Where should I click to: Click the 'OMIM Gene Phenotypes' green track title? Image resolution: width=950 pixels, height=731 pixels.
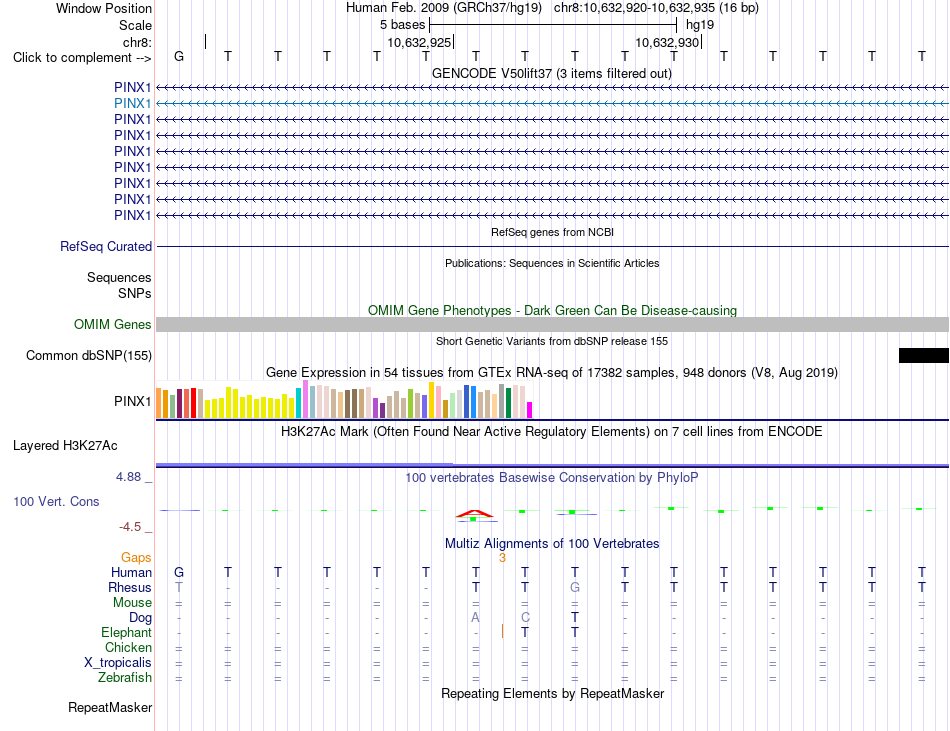click(552, 310)
